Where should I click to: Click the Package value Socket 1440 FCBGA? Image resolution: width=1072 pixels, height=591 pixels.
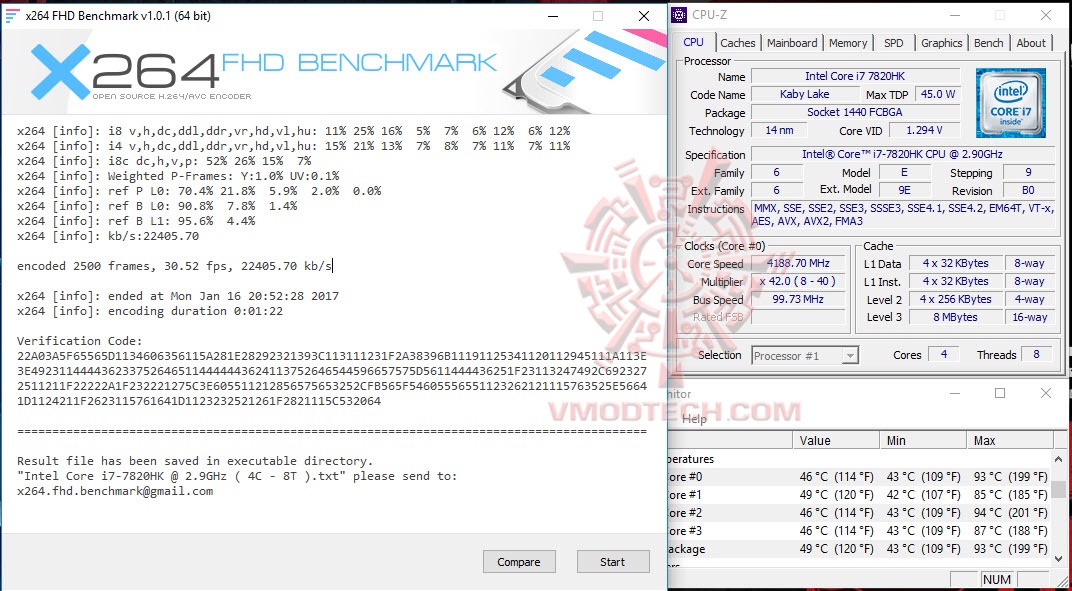pyautogui.click(x=855, y=112)
